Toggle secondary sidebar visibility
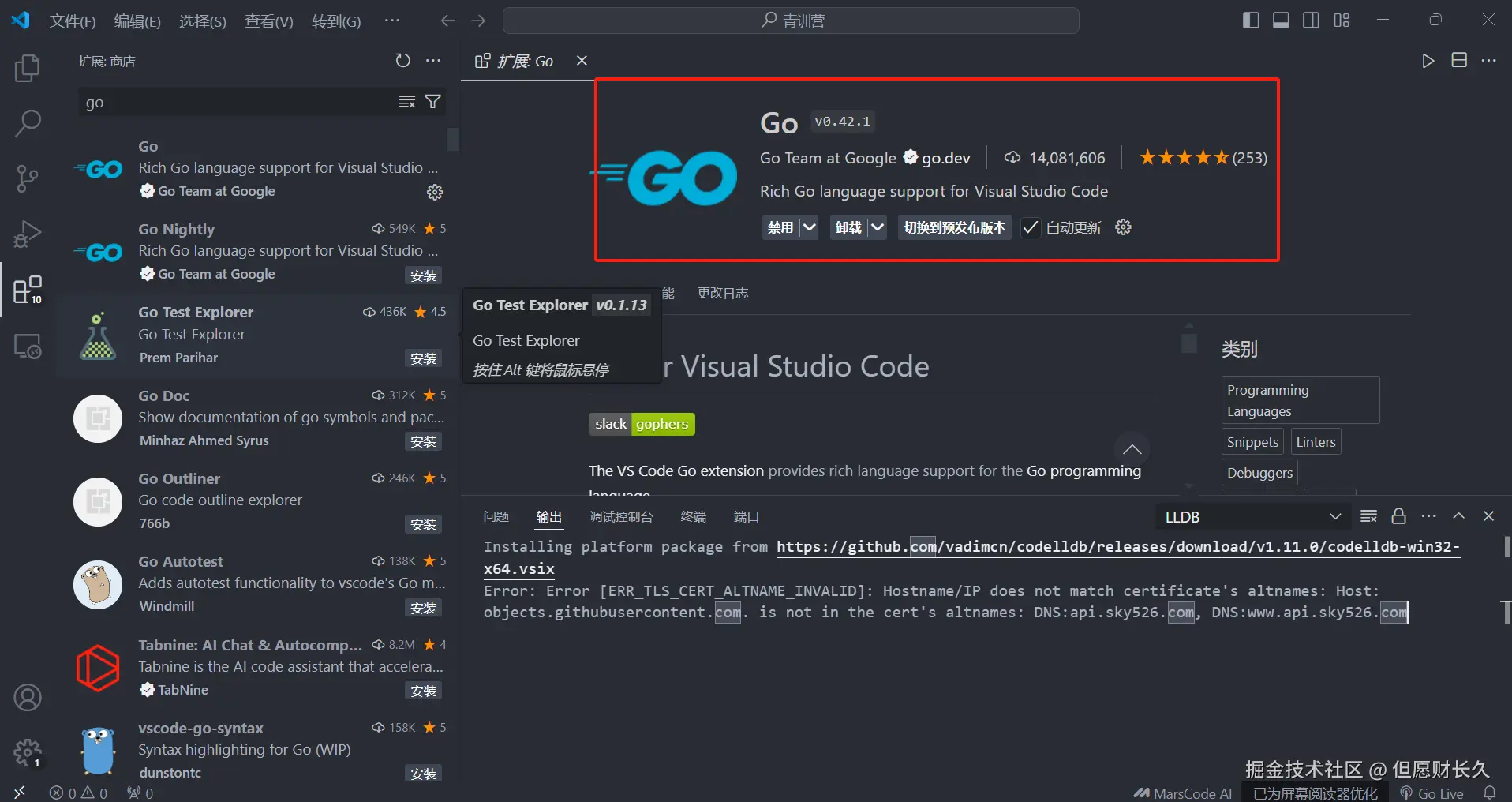 [1311, 21]
